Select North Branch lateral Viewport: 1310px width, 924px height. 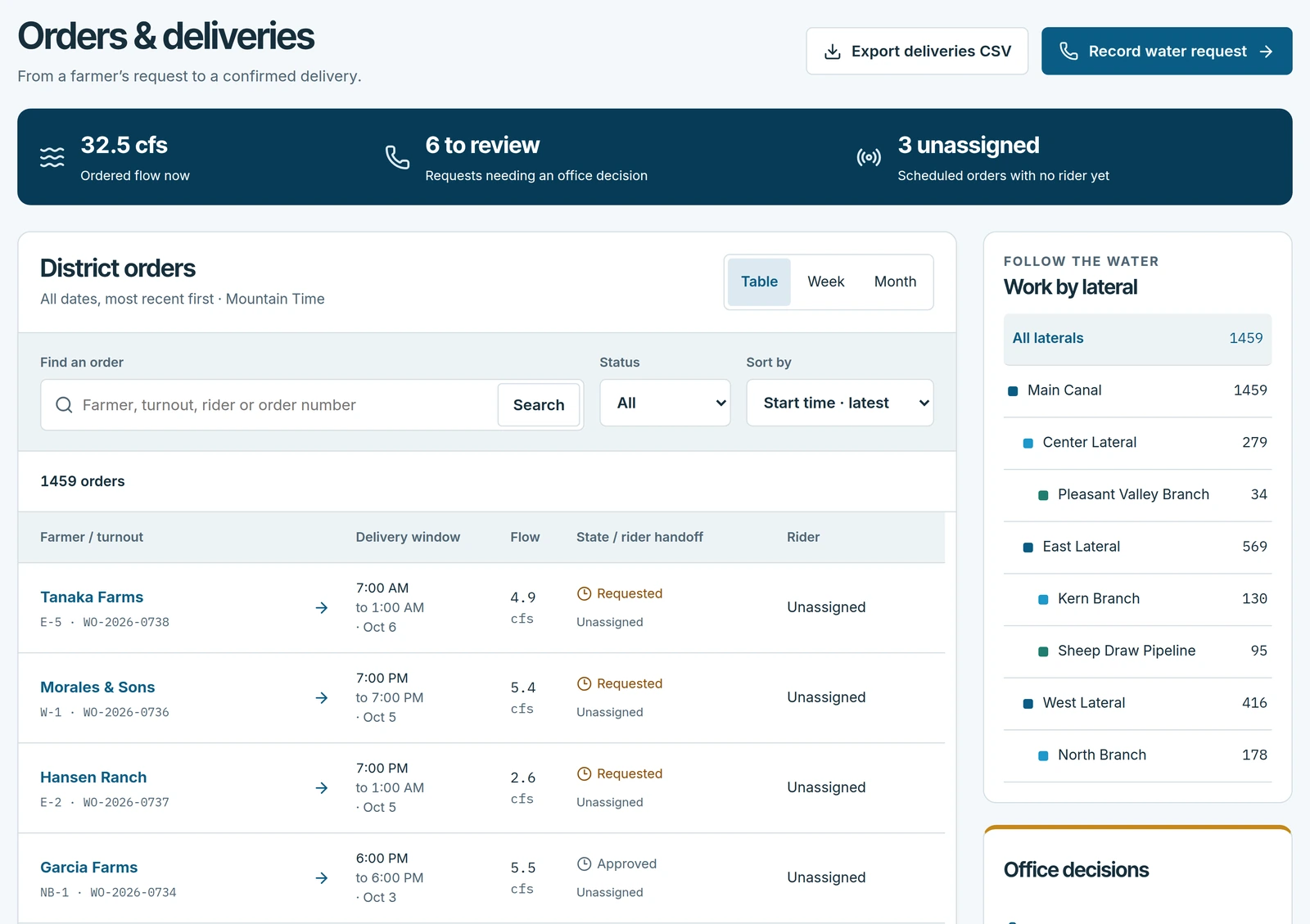[1137, 755]
